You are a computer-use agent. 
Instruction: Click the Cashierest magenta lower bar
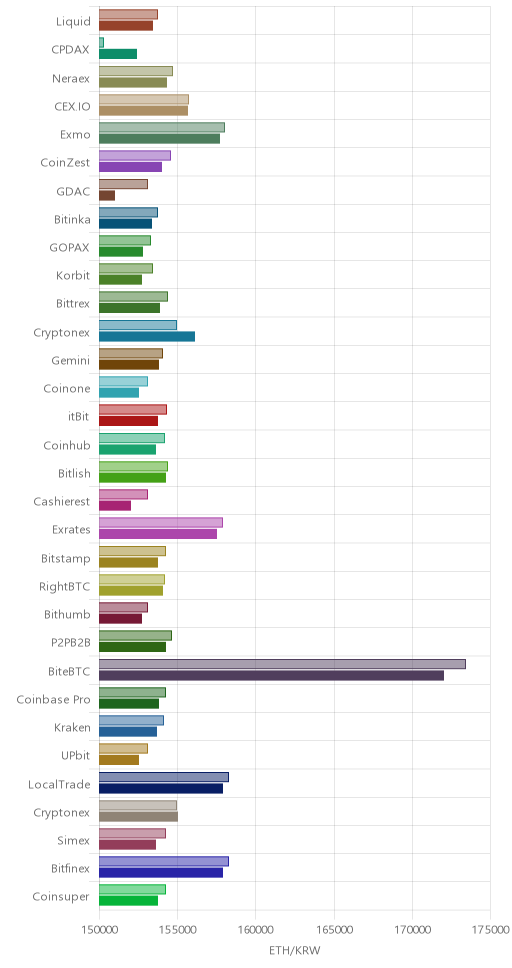click(x=115, y=506)
